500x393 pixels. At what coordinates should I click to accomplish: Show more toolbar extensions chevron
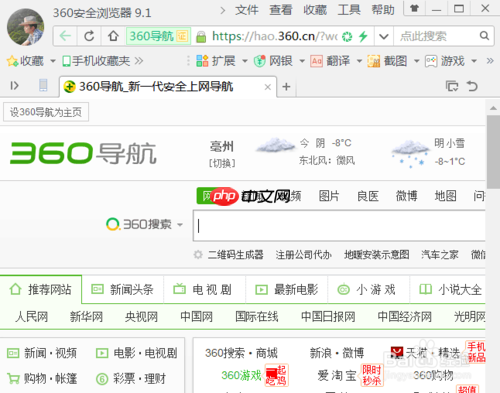coord(490,61)
